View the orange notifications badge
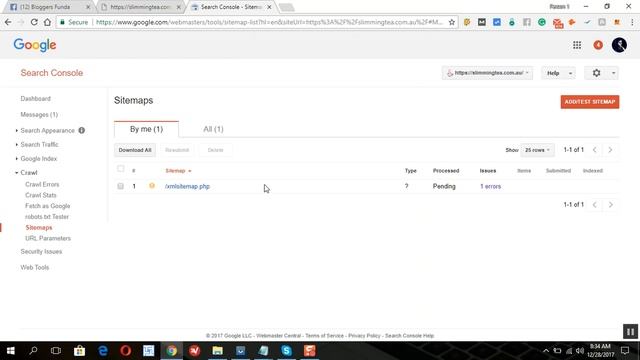Image resolution: width=640 pixels, height=360 pixels. [x=598, y=45]
